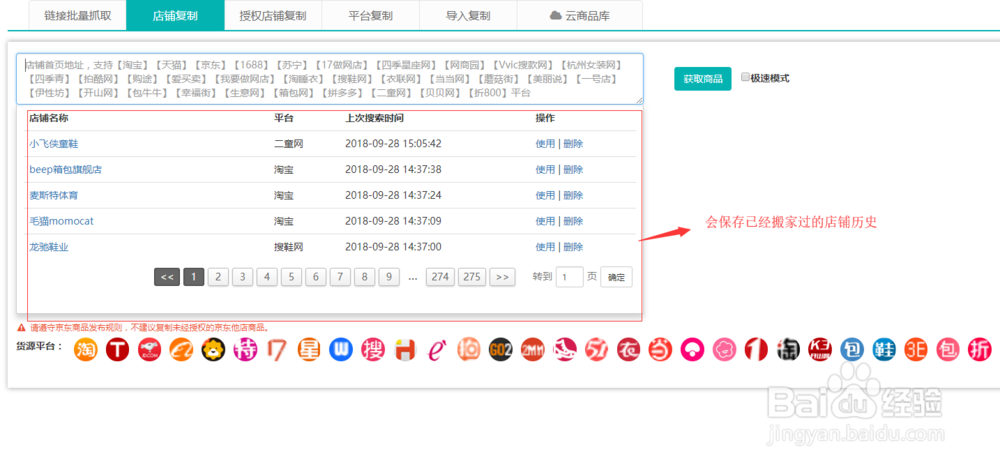The width and height of the screenshot is (1000, 468).
Task: Open the 云商品库 tab
Action: (580, 15)
